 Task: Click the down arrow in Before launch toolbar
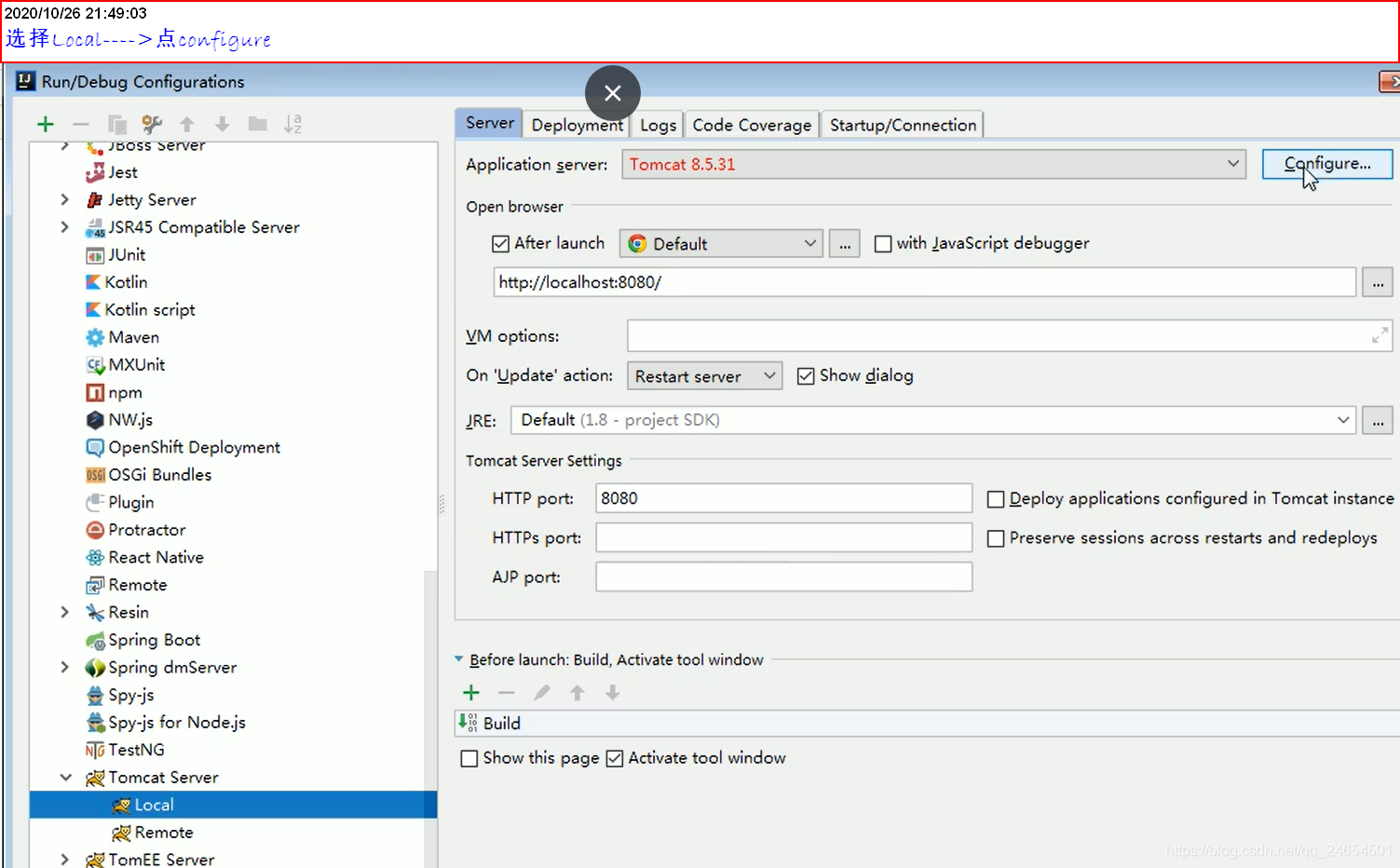click(x=612, y=692)
